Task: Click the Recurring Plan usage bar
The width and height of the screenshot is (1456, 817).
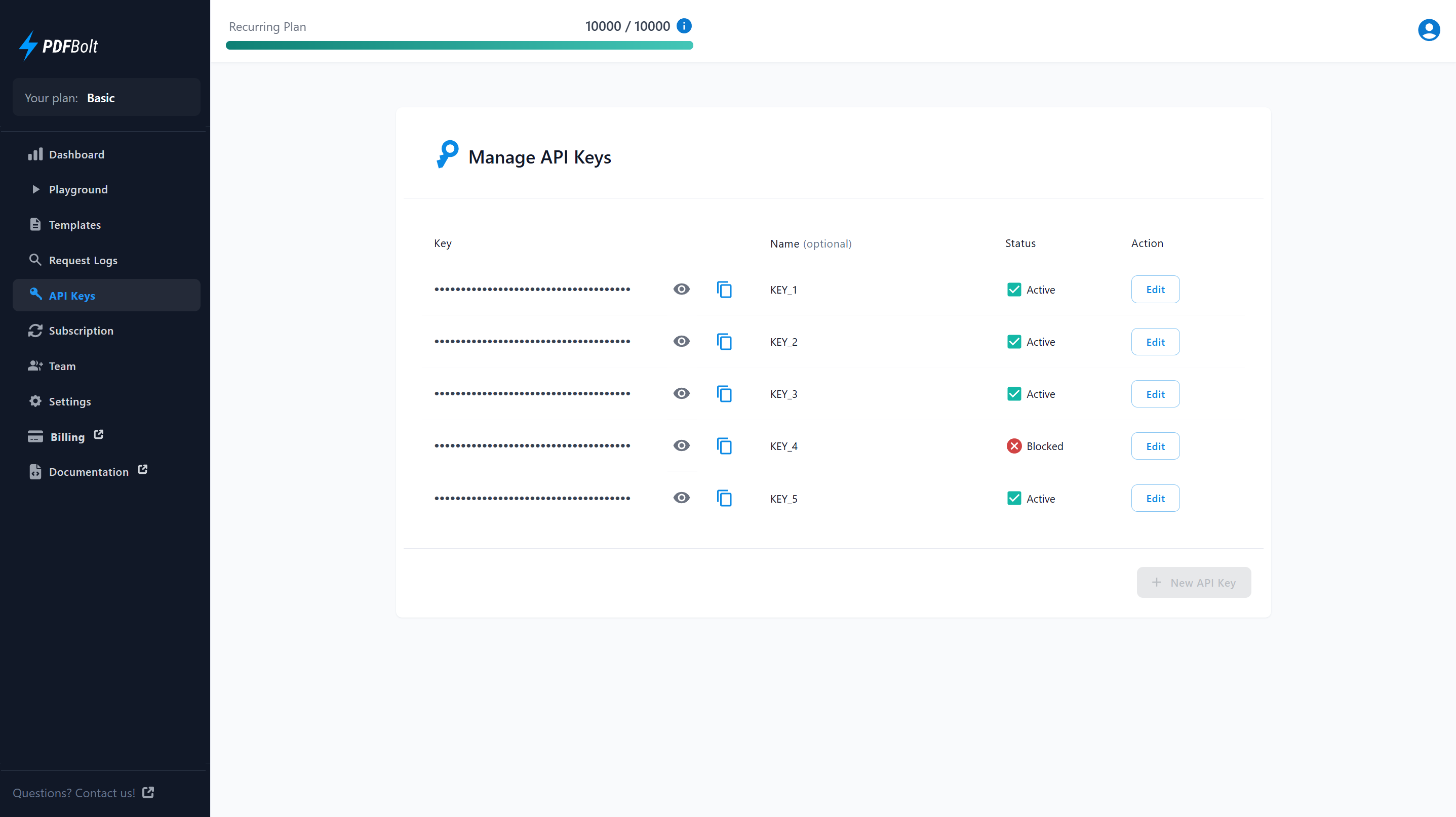Action: [x=459, y=46]
